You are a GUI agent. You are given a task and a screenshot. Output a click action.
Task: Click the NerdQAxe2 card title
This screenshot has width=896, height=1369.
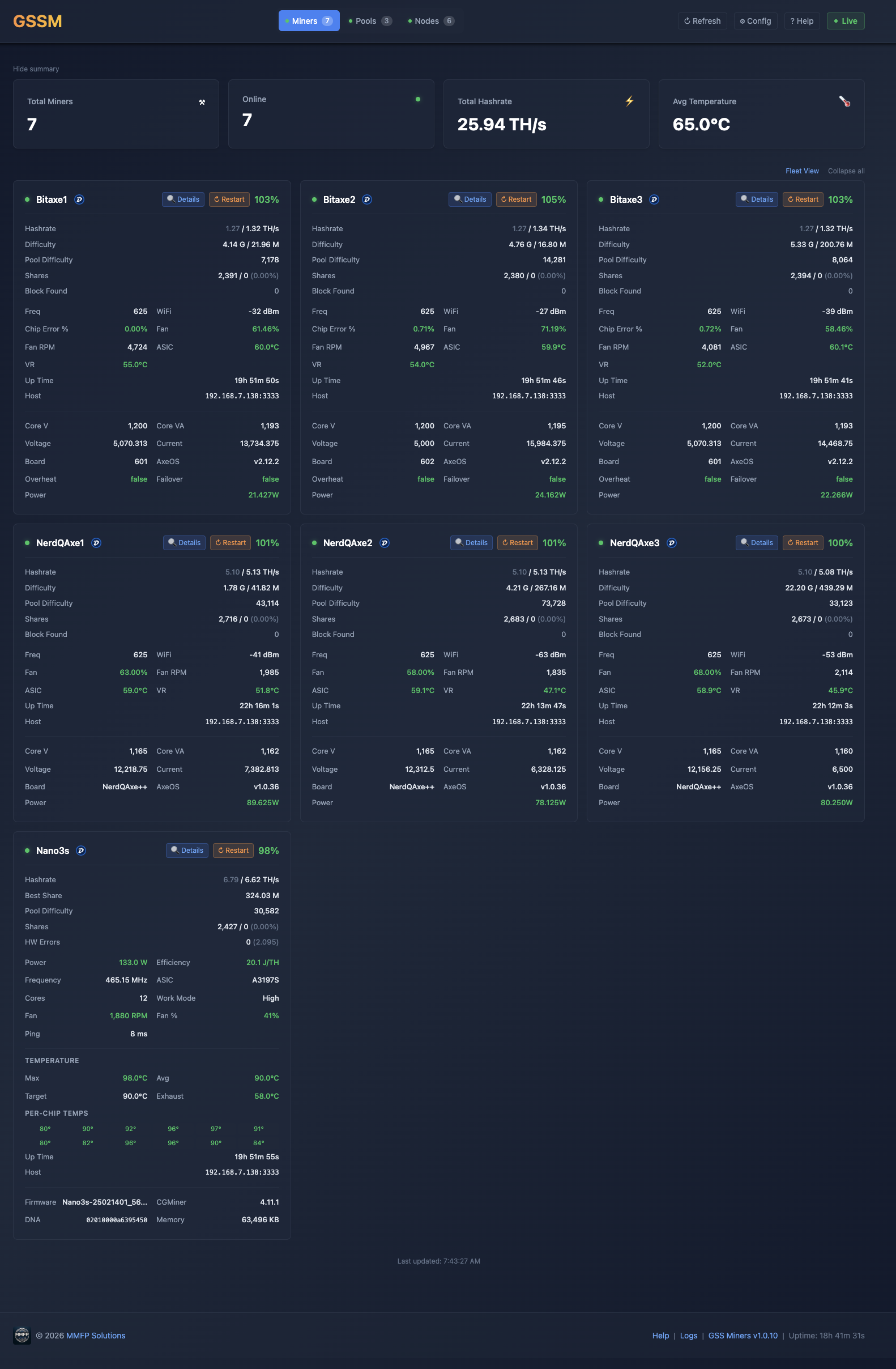pos(347,543)
